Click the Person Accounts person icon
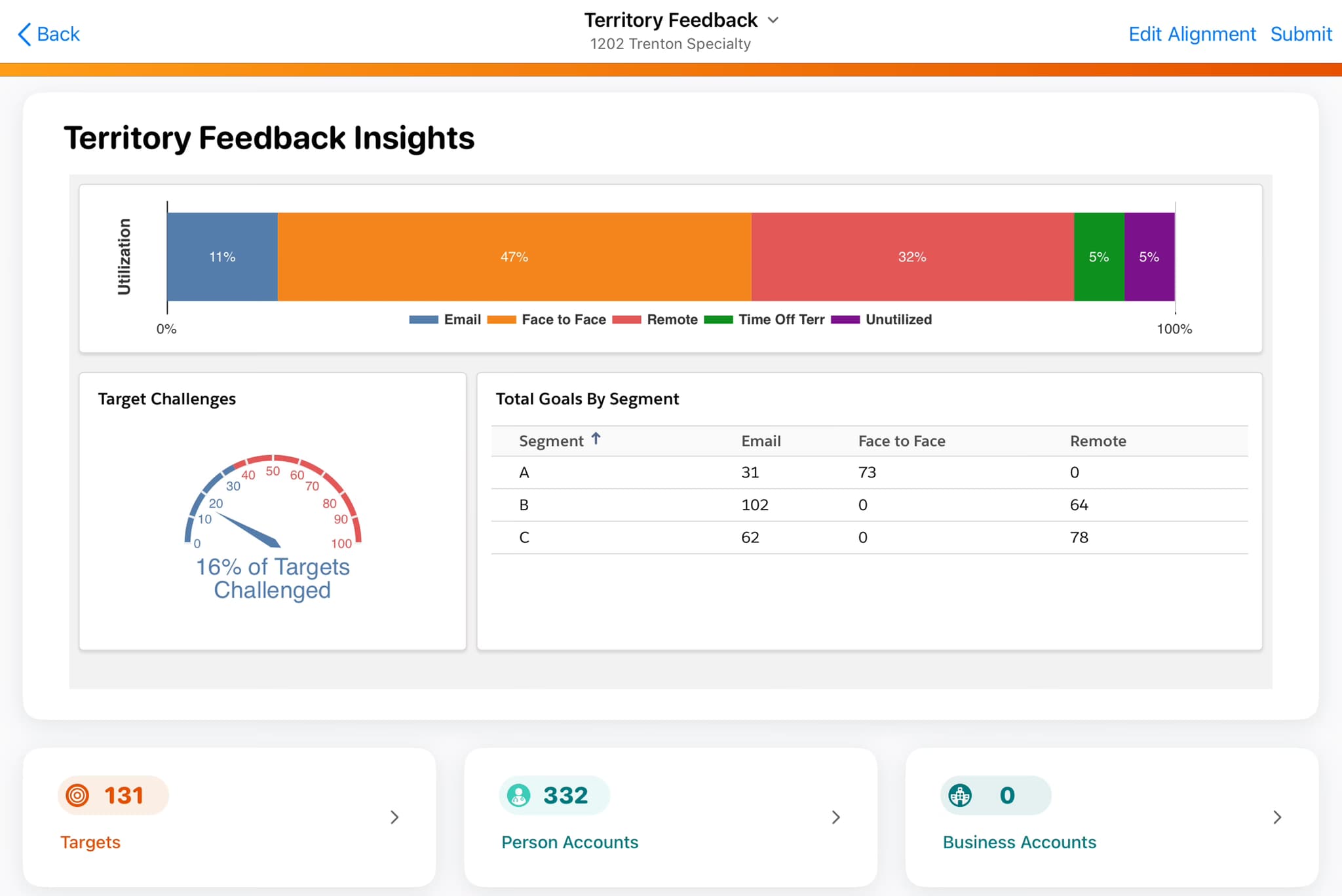This screenshot has height=896, width=1342. (519, 795)
